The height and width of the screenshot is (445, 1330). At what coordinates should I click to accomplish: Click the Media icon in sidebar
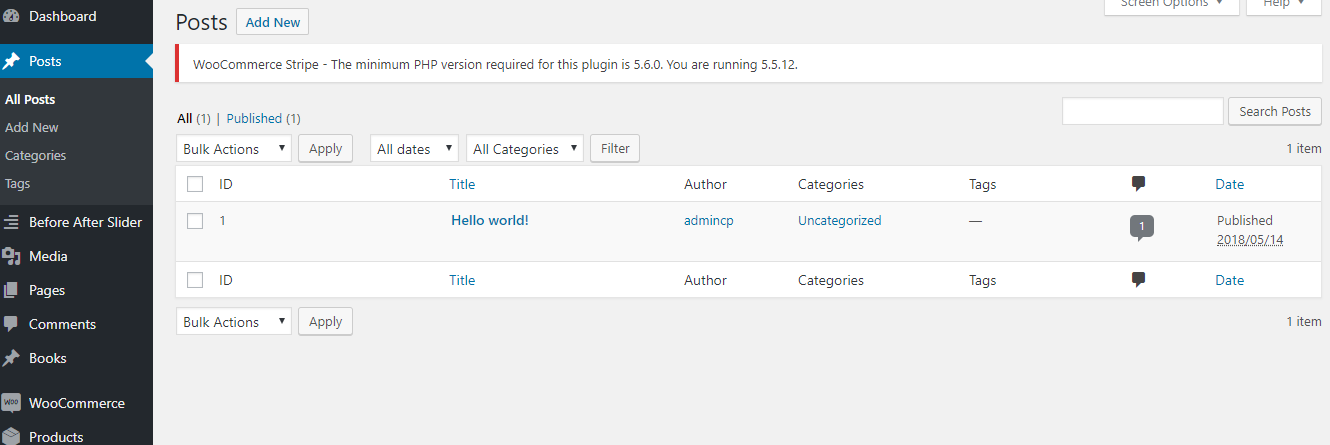pos(11,256)
